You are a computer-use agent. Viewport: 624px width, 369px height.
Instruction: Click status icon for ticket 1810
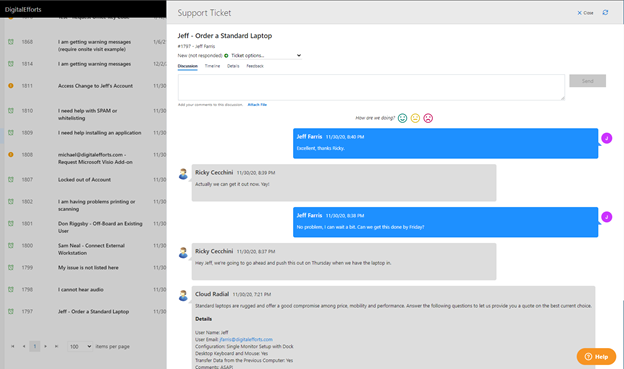coord(11,111)
